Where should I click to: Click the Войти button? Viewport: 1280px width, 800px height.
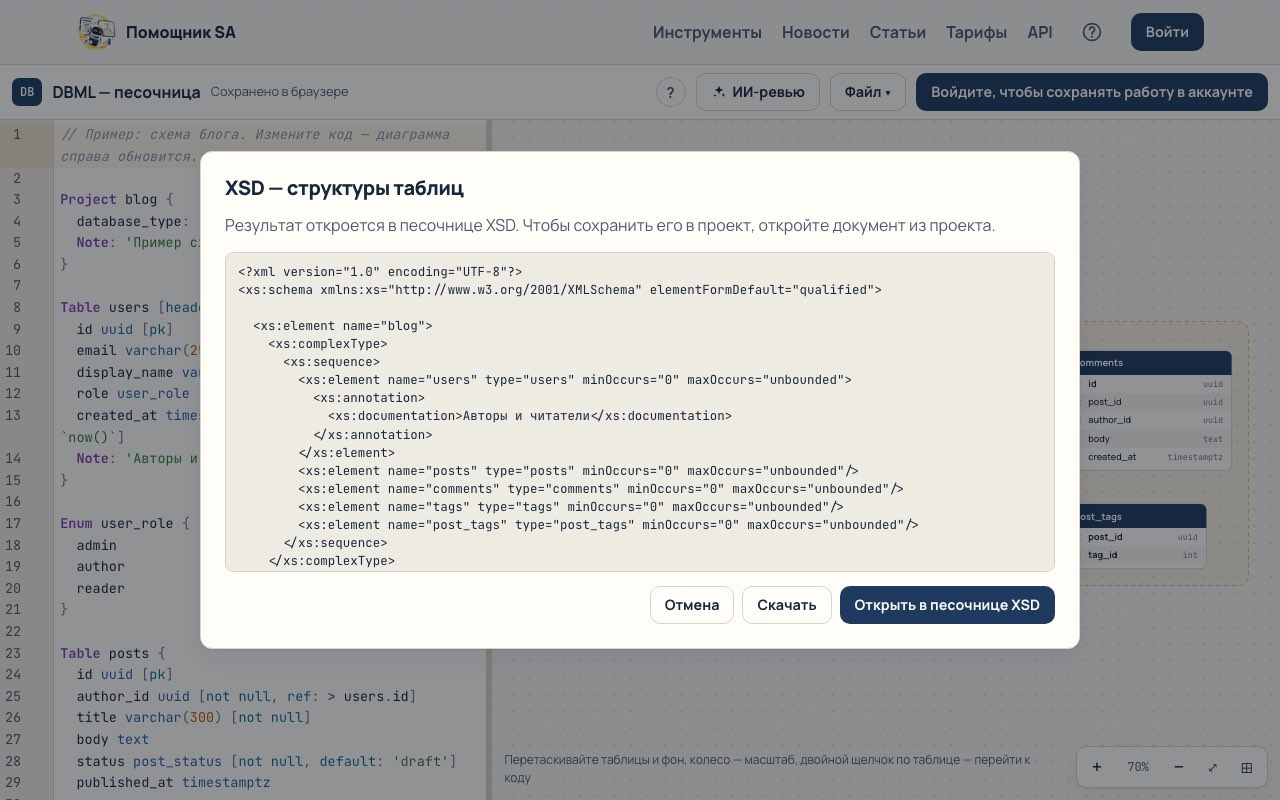click(x=1167, y=32)
